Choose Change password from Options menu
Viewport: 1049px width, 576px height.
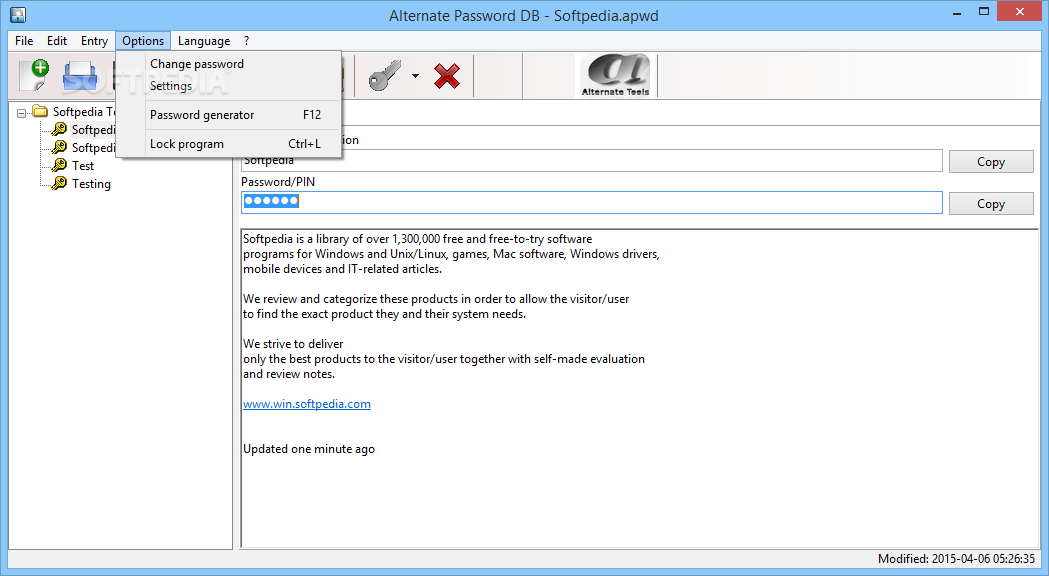pyautogui.click(x=229, y=64)
